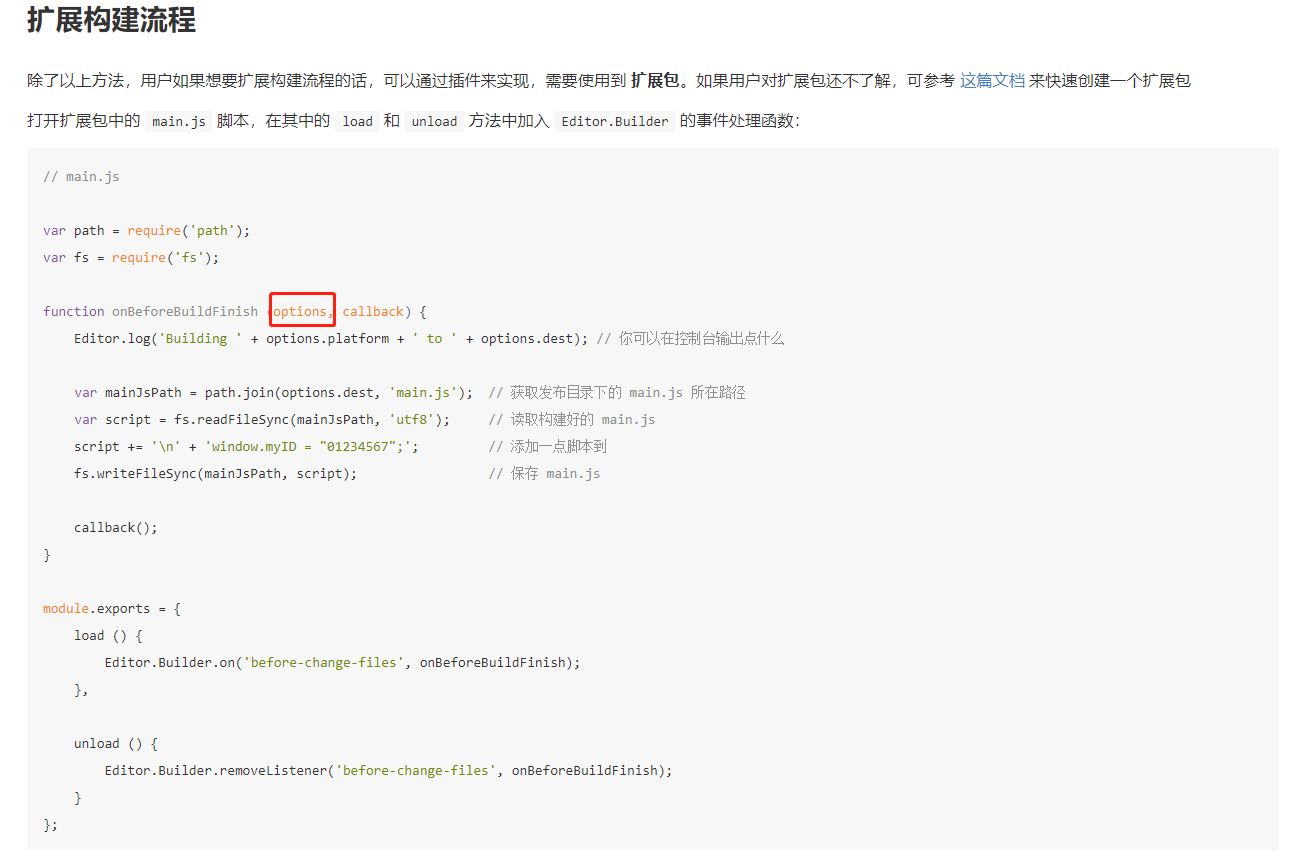This screenshot has width=1295, height=859.
Task: Click the "Editor.Builder.on" call line
Action: 342,663
